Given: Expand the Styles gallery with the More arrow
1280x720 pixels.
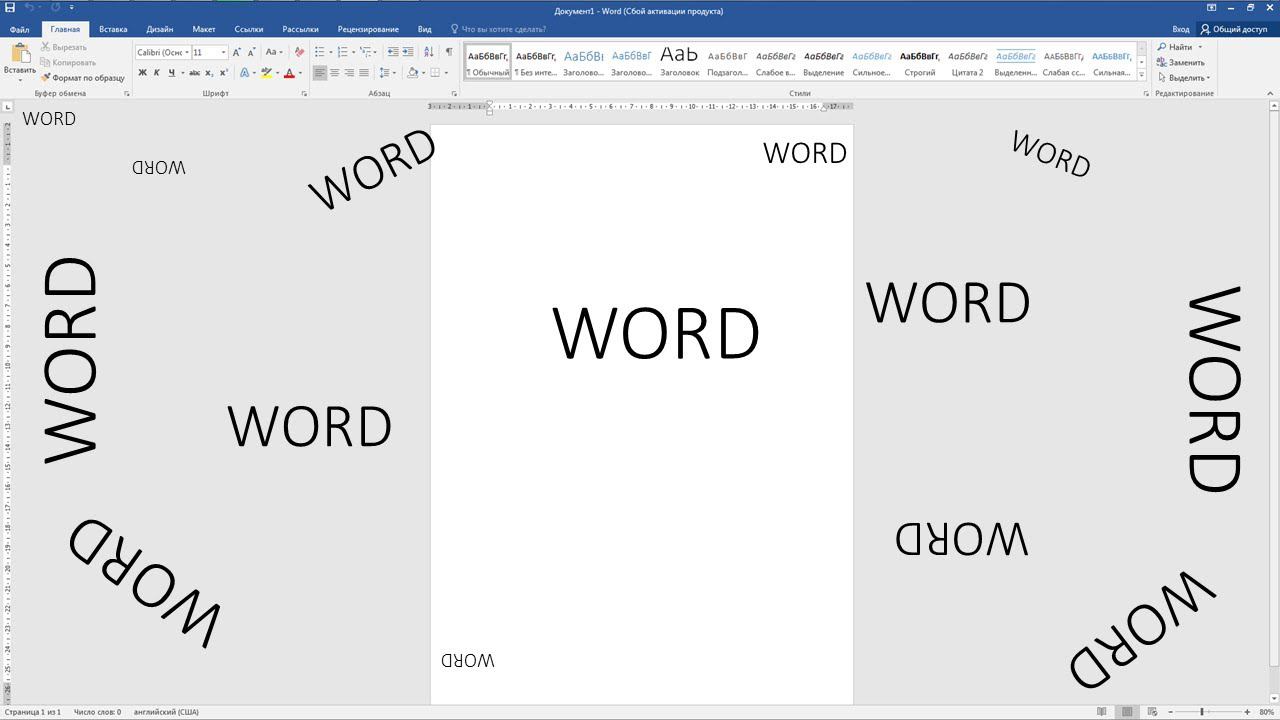Looking at the screenshot, I should pos(1142,75).
